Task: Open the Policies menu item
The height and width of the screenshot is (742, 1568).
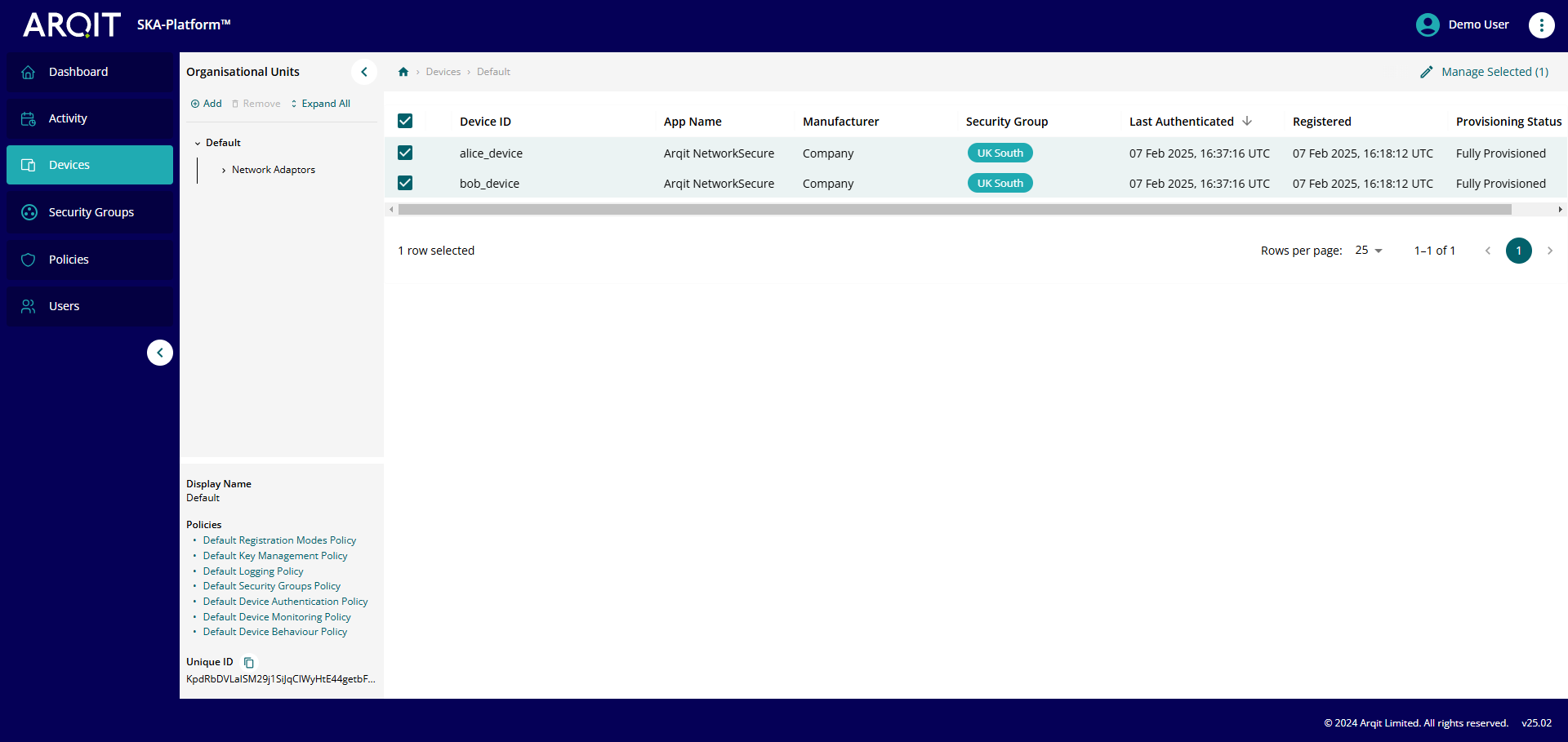Action: click(x=90, y=260)
